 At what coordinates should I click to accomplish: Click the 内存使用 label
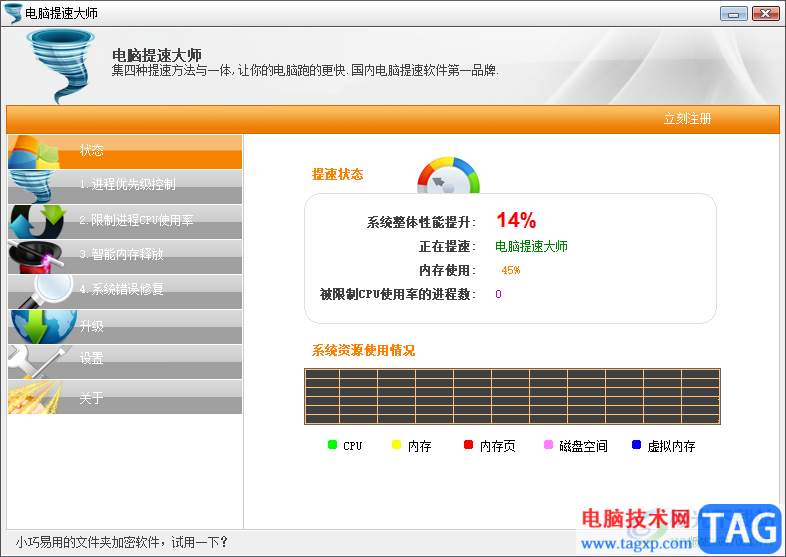click(448, 271)
